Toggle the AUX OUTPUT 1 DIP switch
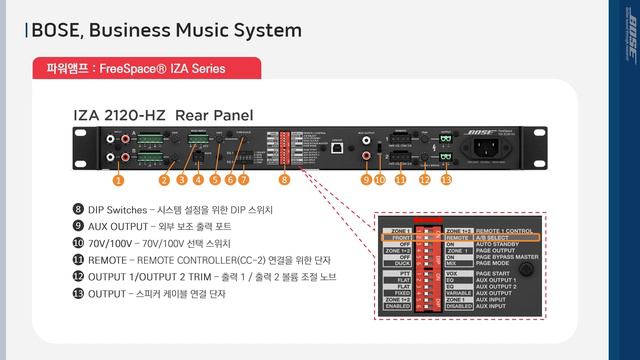 (x=427, y=280)
